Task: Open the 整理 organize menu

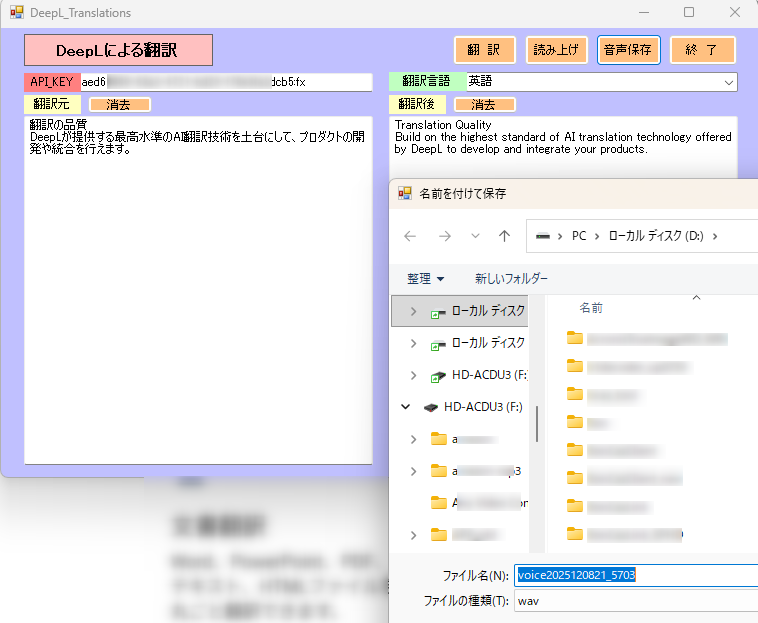Action: tap(425, 278)
